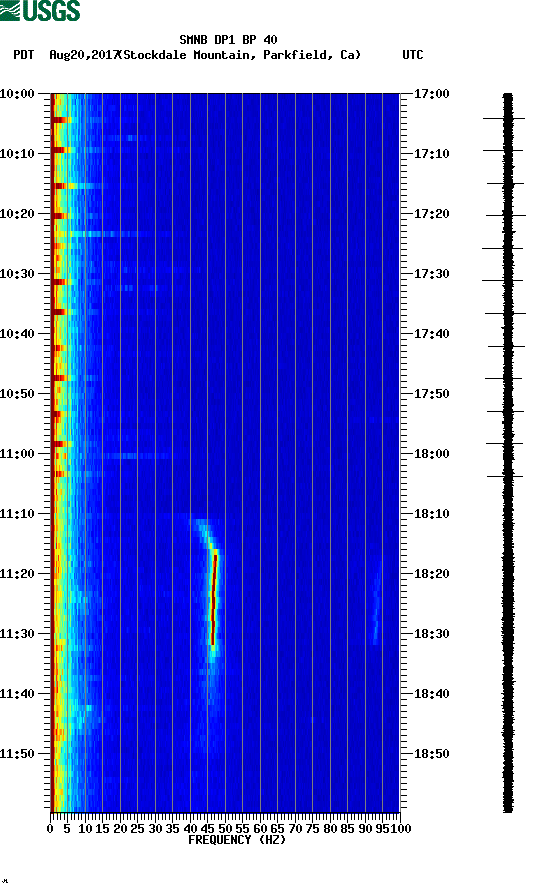The height and width of the screenshot is (892, 552).
Task: Click the 35 Hz frequency tick label
Action: tap(172, 829)
